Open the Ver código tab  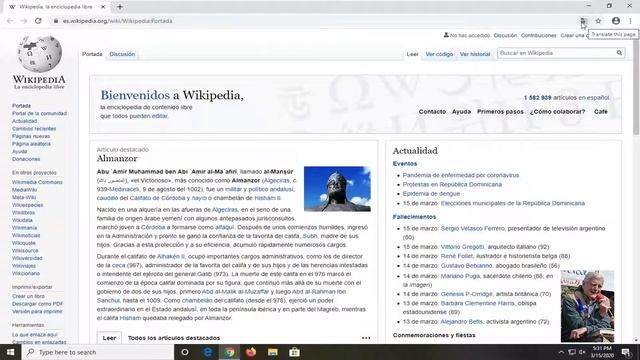[439, 54]
